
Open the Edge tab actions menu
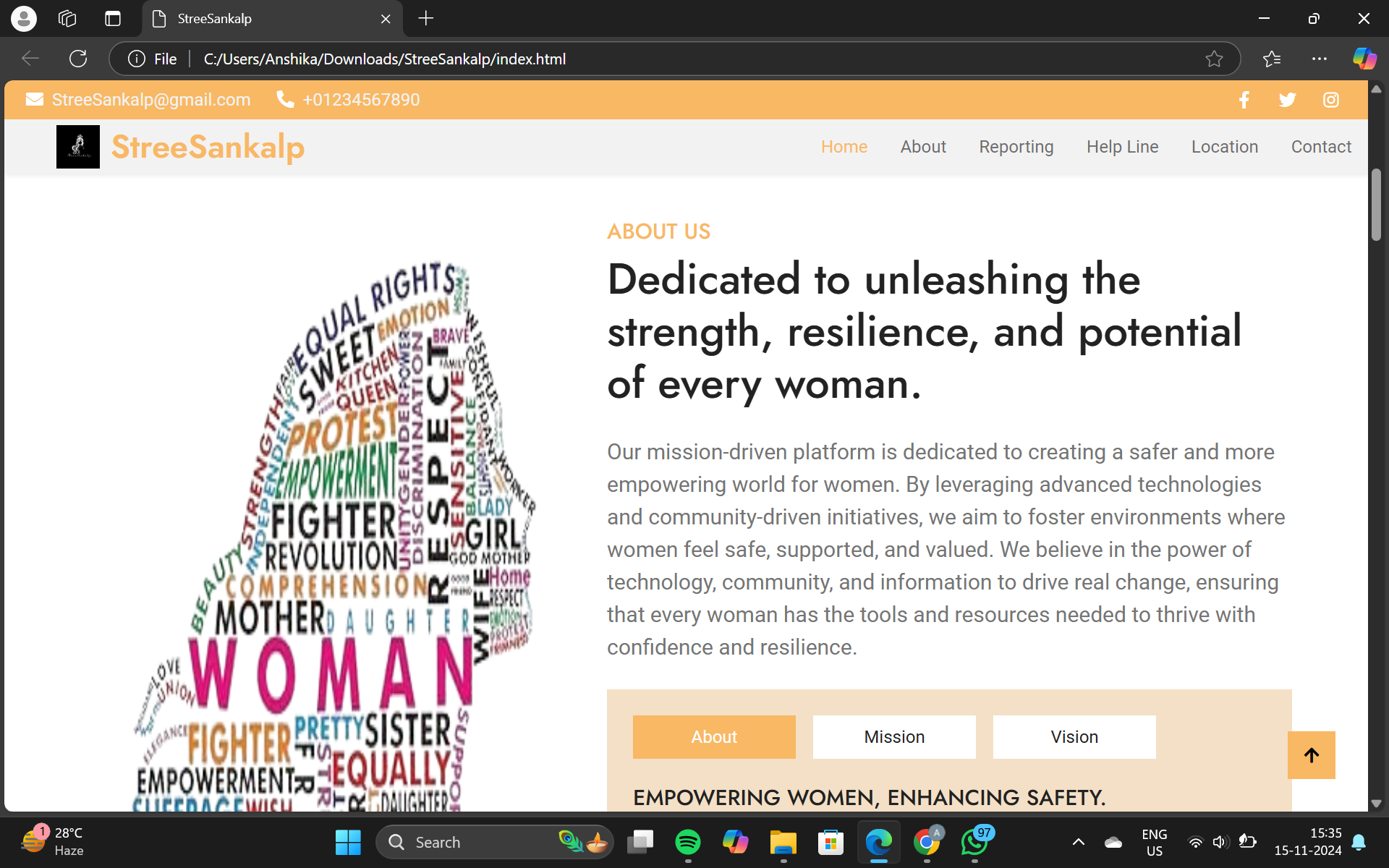point(113,19)
